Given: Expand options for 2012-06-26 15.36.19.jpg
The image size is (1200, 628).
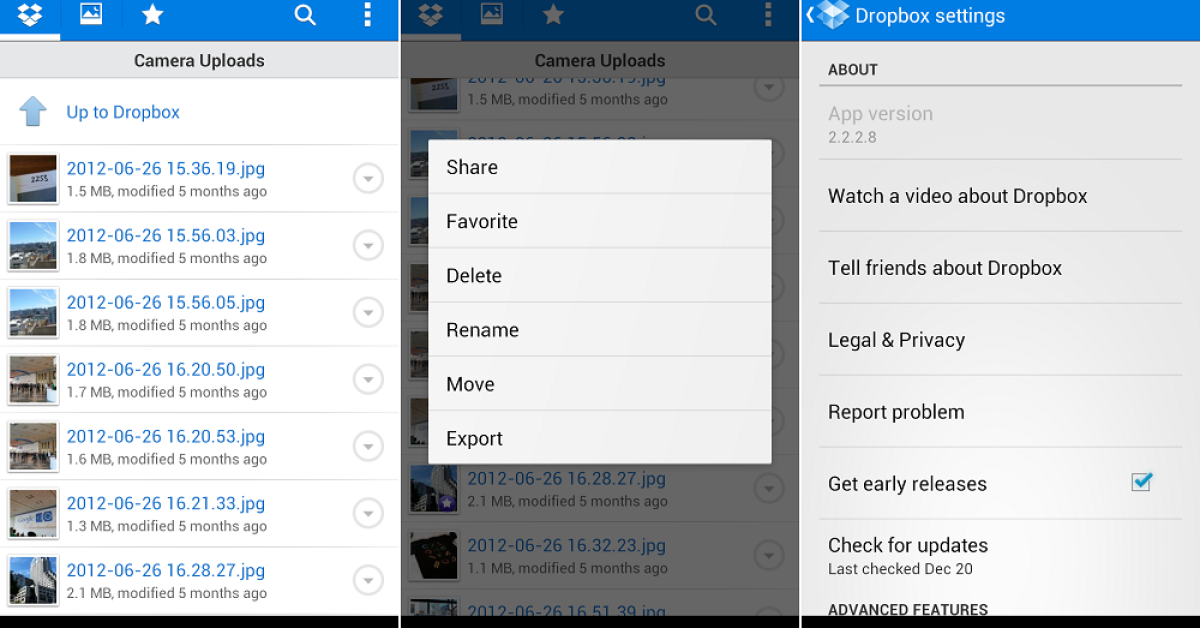Looking at the screenshot, I should click(x=368, y=179).
